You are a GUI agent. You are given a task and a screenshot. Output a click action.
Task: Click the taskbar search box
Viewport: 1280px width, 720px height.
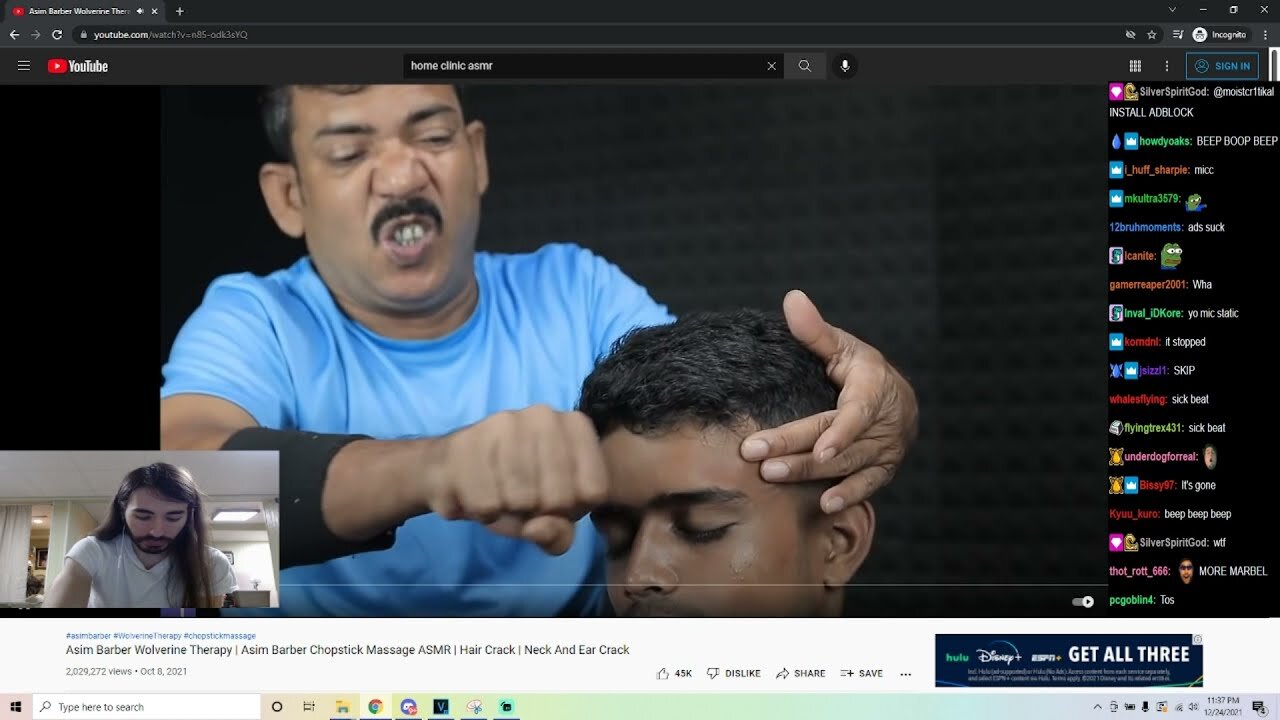pyautogui.click(x=146, y=707)
